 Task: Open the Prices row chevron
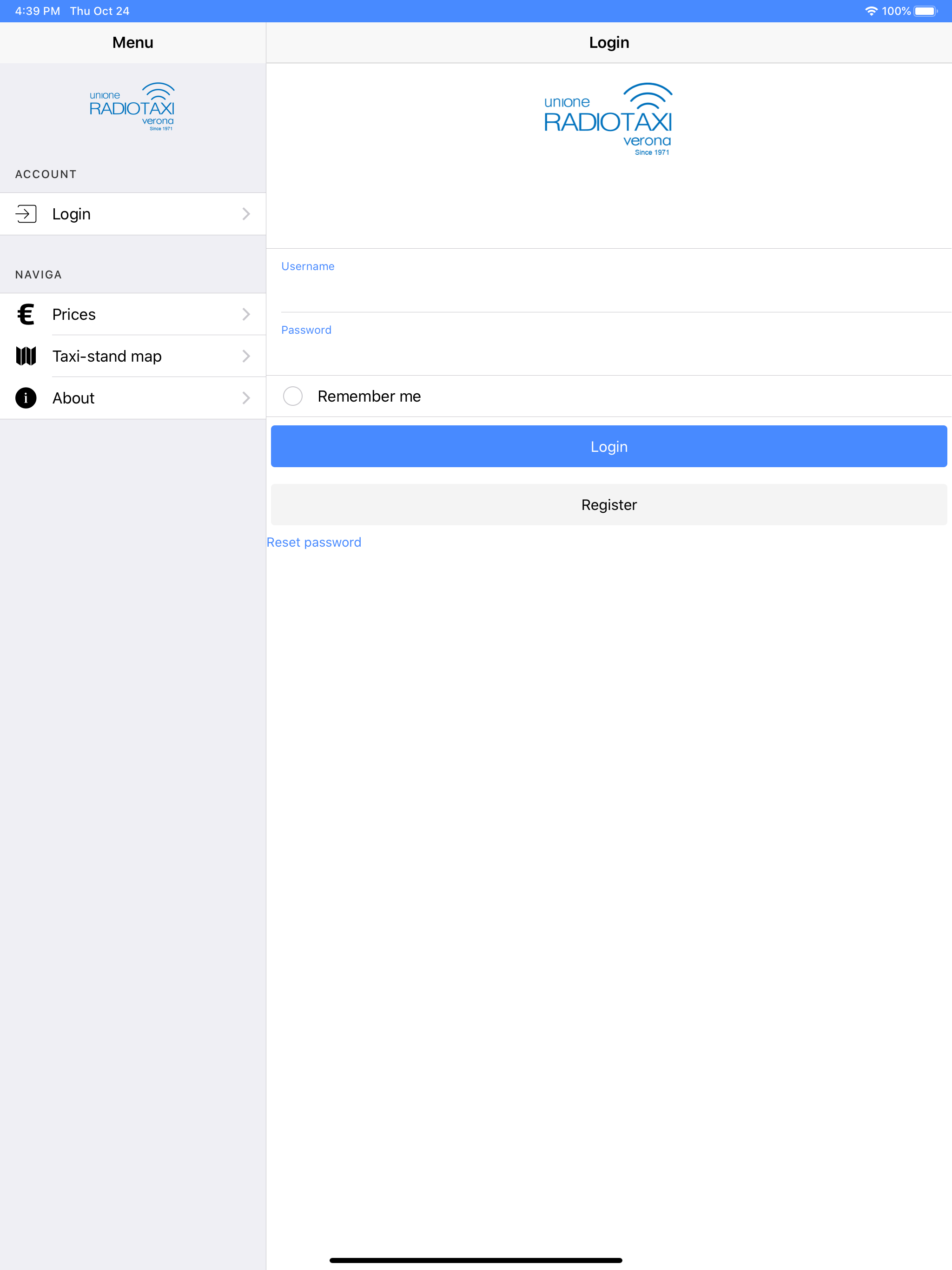click(x=246, y=314)
